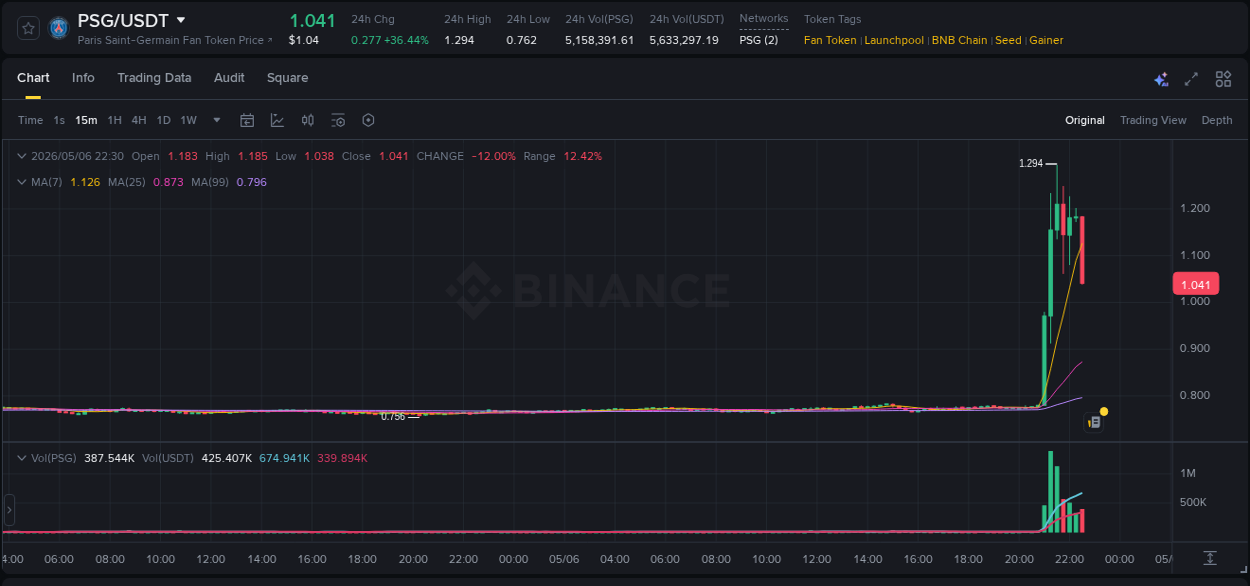Collapse the Vol(PSG) indicator chevron
Screen dimensions: 1250x586
coord(22,458)
